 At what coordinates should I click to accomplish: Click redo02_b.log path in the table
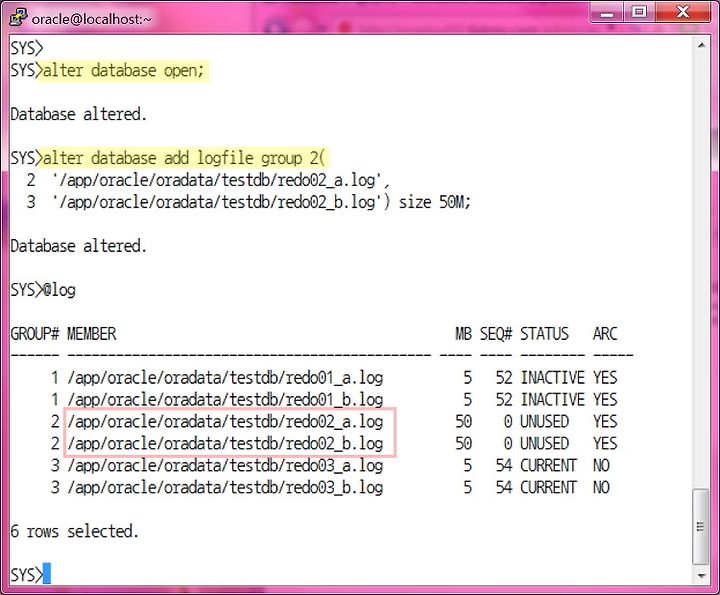[x=225, y=443]
